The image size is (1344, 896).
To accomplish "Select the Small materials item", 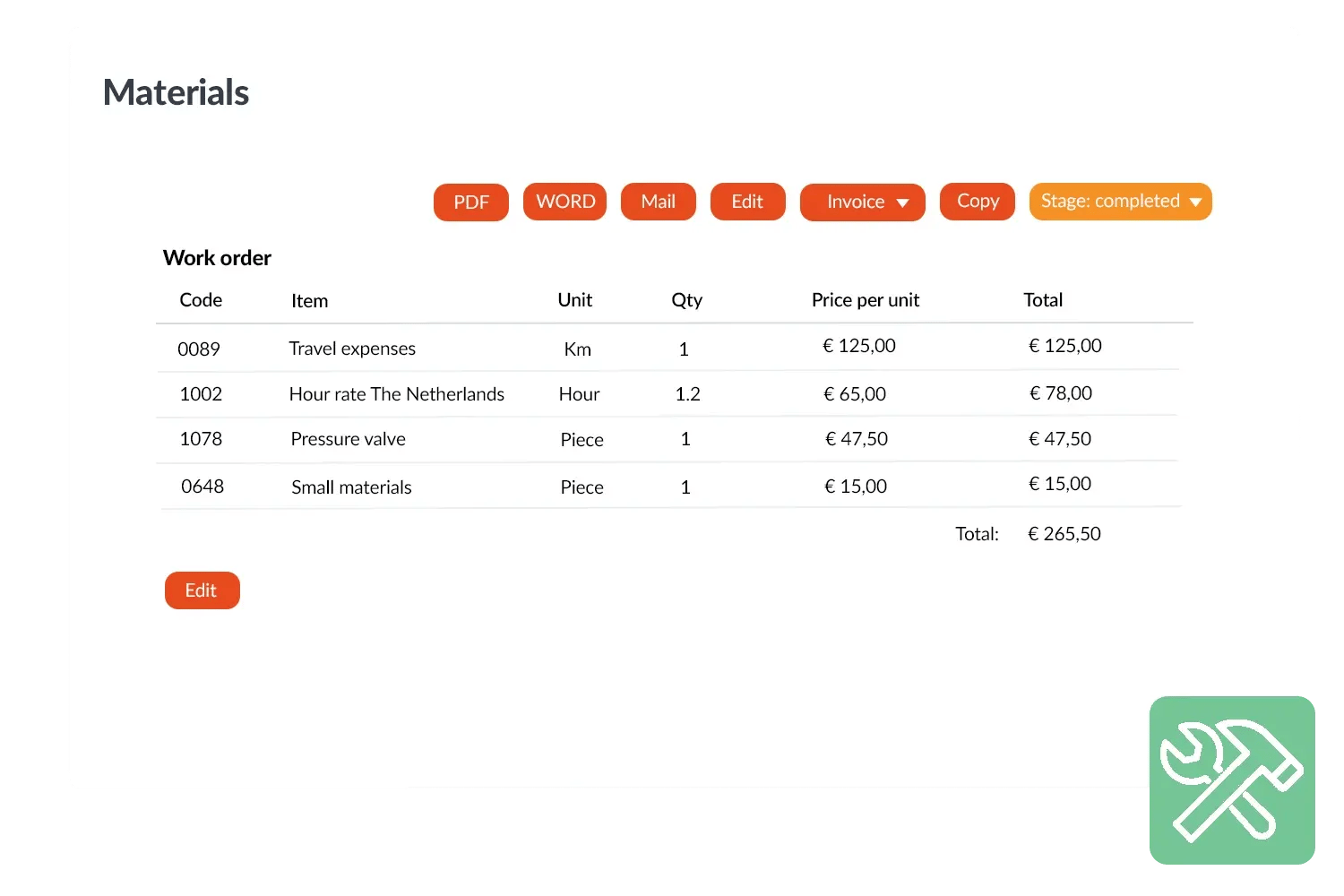I will pyautogui.click(x=351, y=487).
